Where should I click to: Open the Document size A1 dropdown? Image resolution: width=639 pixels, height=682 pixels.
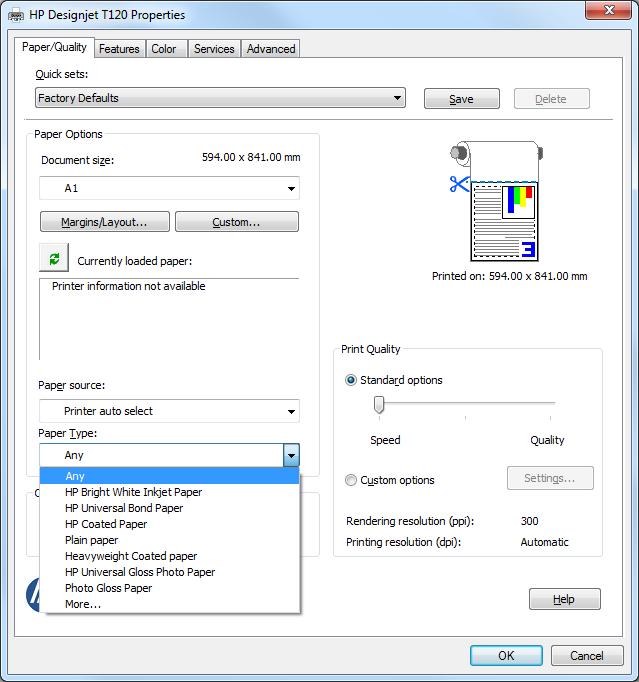click(x=169, y=188)
